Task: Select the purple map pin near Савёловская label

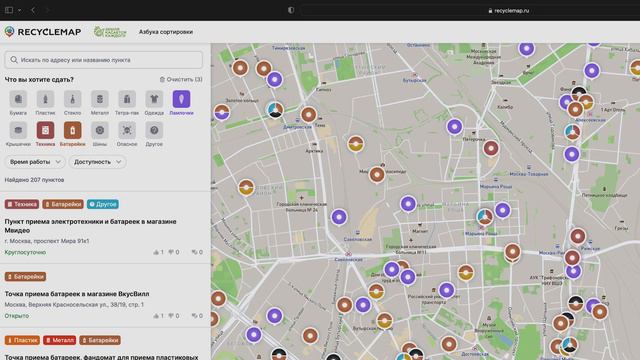Action: [x=339, y=217]
